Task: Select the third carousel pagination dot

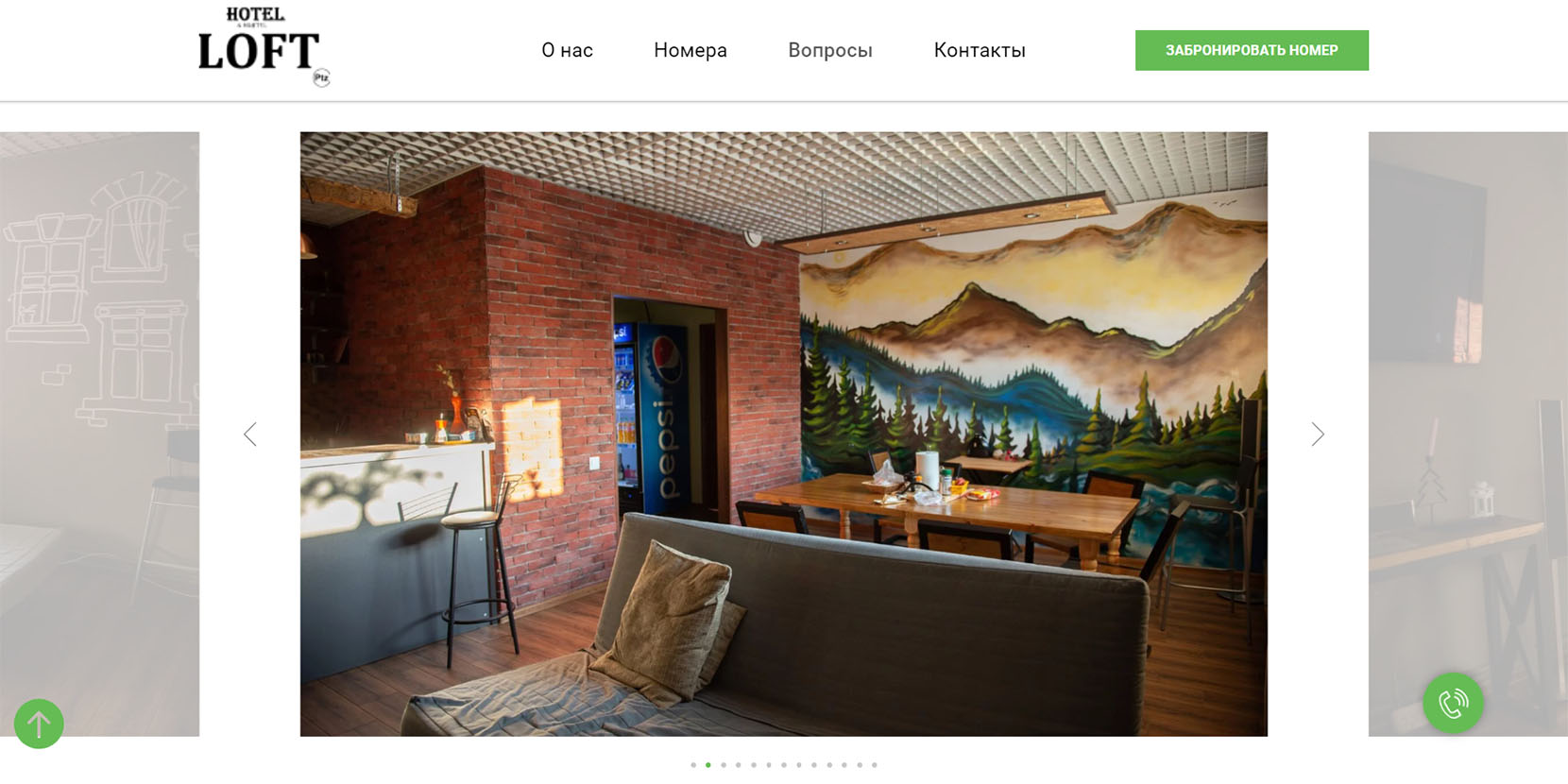Action: [724, 765]
